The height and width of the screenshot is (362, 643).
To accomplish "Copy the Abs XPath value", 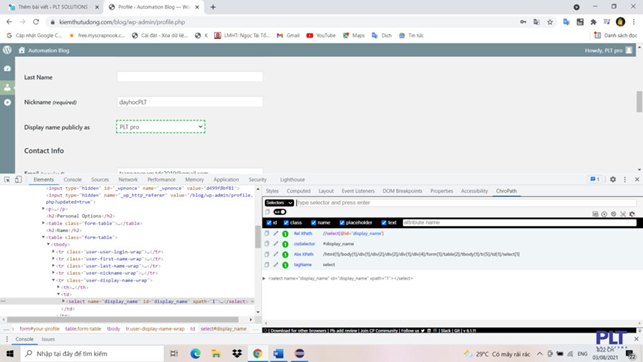I will click(267, 254).
